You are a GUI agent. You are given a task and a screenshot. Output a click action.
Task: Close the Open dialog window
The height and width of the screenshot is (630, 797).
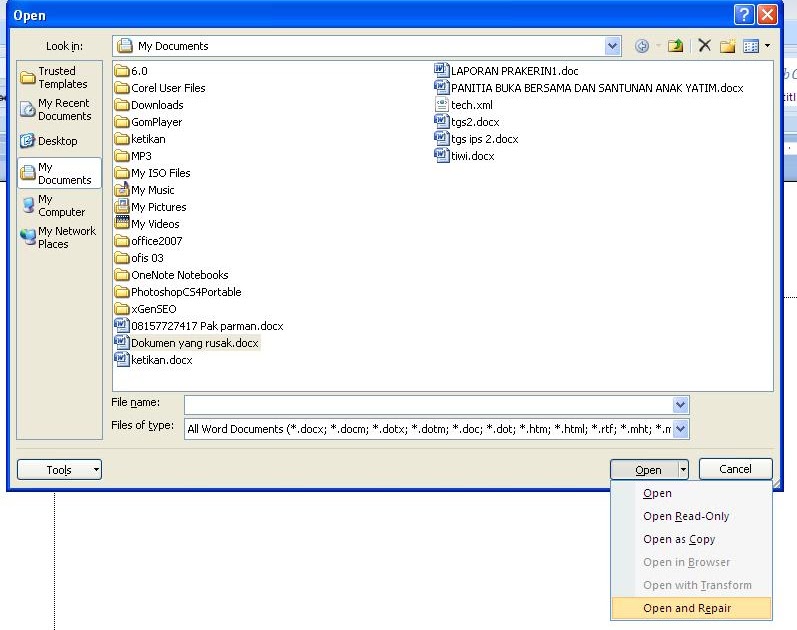click(767, 15)
